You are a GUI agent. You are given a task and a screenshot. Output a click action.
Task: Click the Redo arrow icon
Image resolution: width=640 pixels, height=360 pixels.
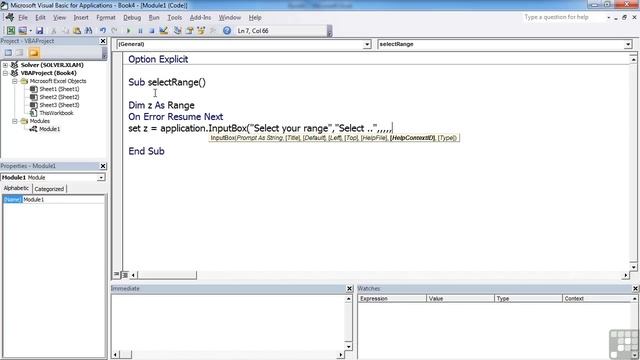[x=114, y=31]
